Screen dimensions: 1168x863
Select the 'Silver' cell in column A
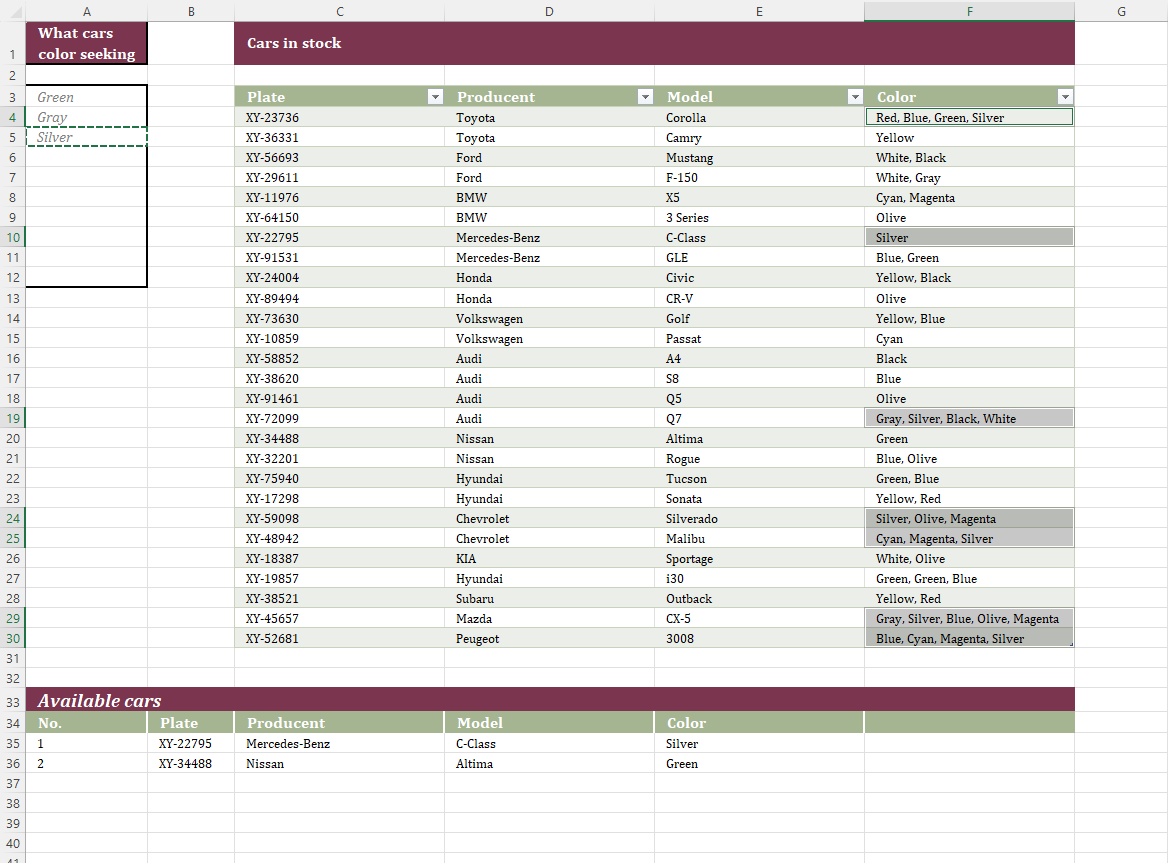(86, 137)
